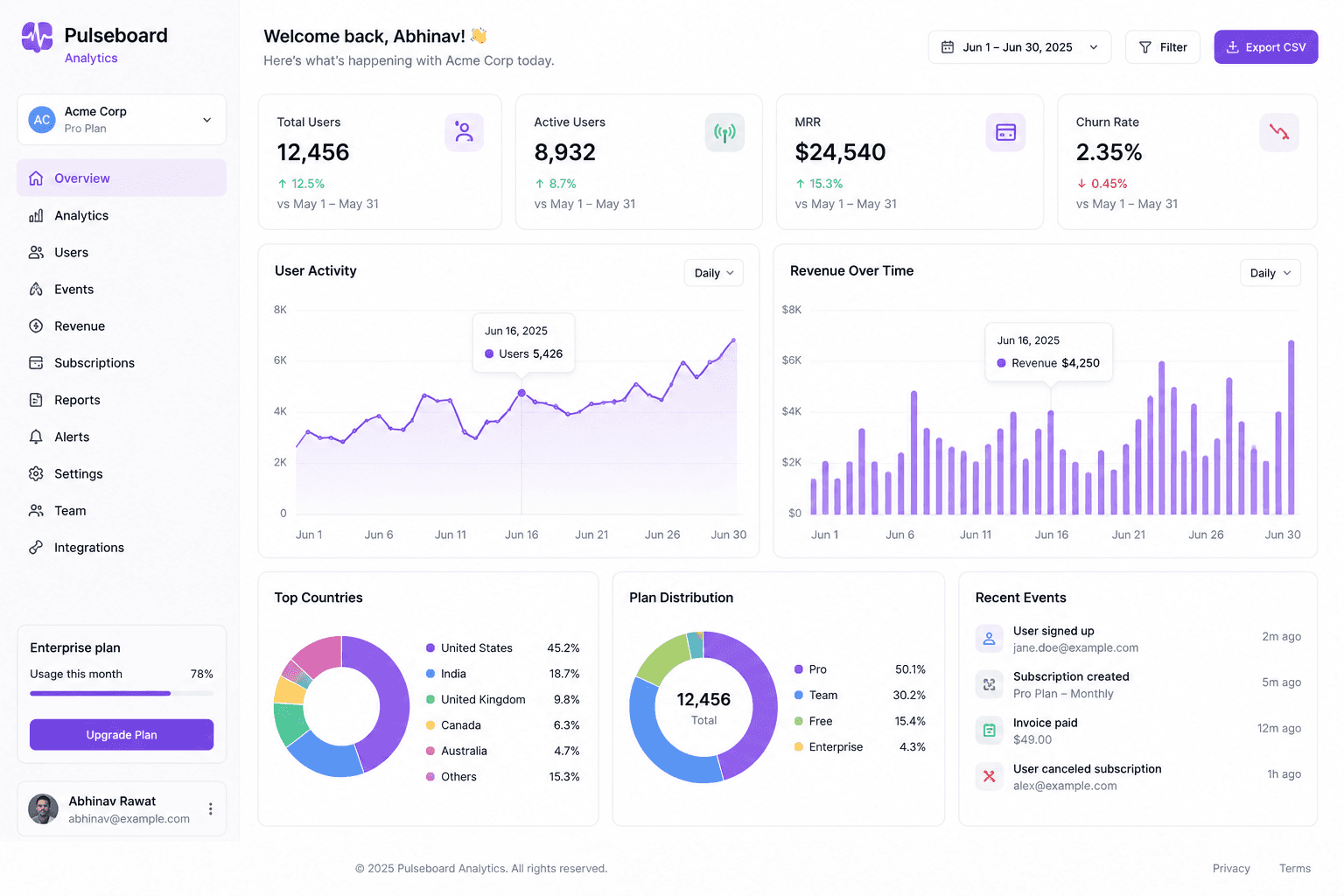Click the AC avatar for Acme Corp
This screenshot has width=1344, height=896.
click(42, 120)
